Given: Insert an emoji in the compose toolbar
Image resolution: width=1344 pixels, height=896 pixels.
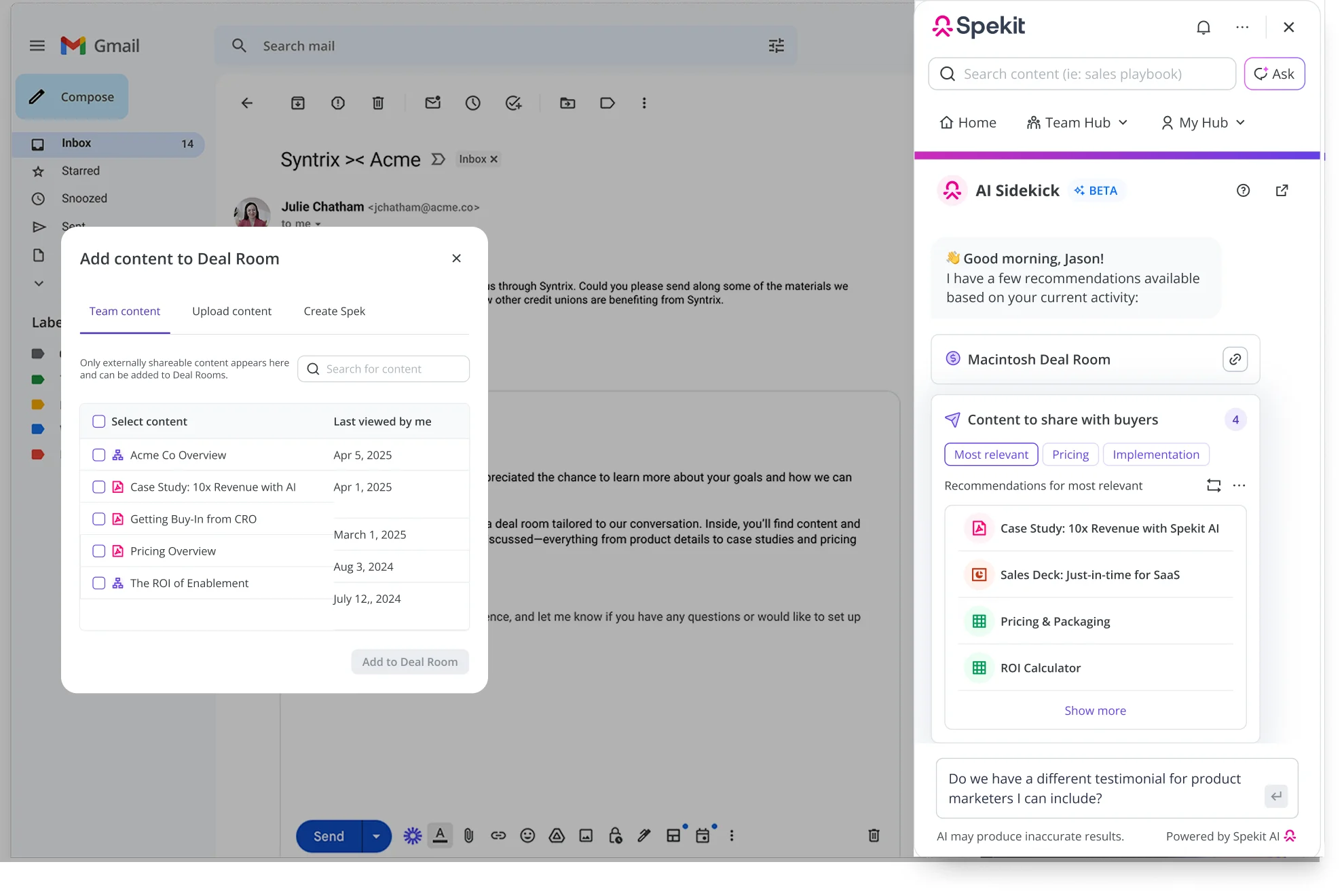Looking at the screenshot, I should [527, 836].
